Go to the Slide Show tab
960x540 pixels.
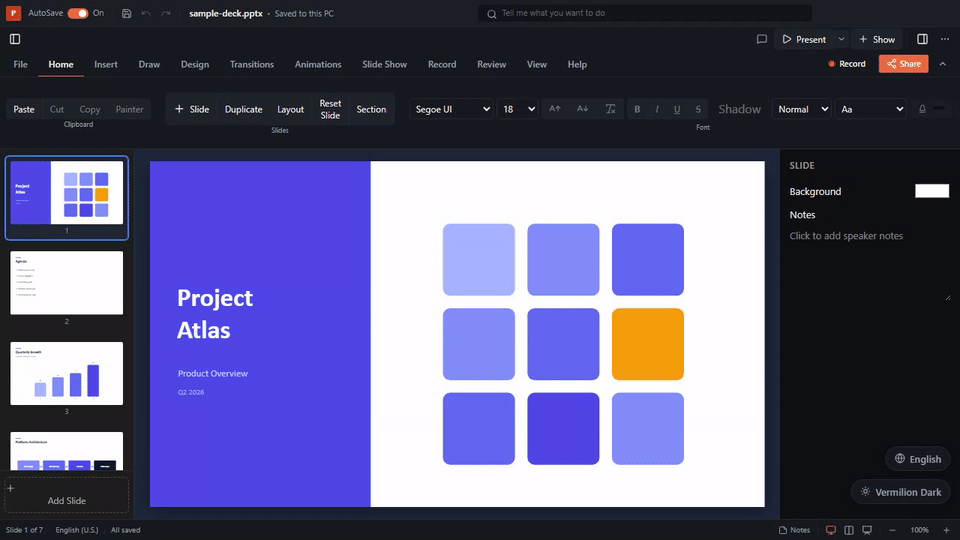384,64
